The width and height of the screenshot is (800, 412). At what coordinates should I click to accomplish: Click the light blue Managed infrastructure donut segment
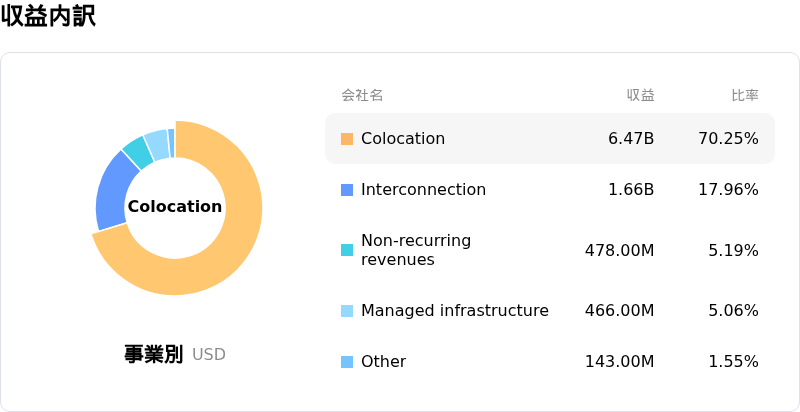click(x=157, y=144)
